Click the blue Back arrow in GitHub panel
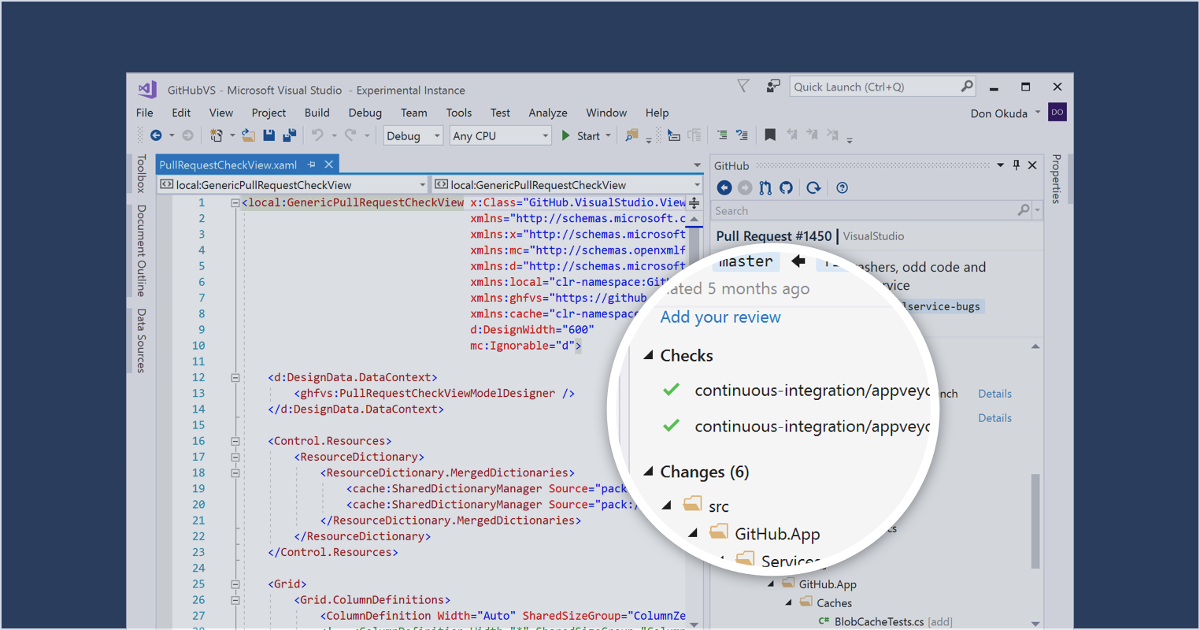The width and height of the screenshot is (1200, 630). (725, 188)
